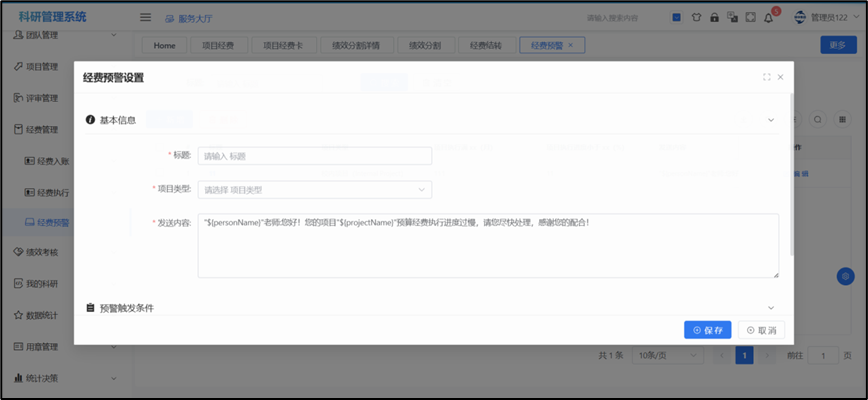The height and width of the screenshot is (400, 868).
Task: Click the dialog's vertical scrollbar
Action: (792, 180)
